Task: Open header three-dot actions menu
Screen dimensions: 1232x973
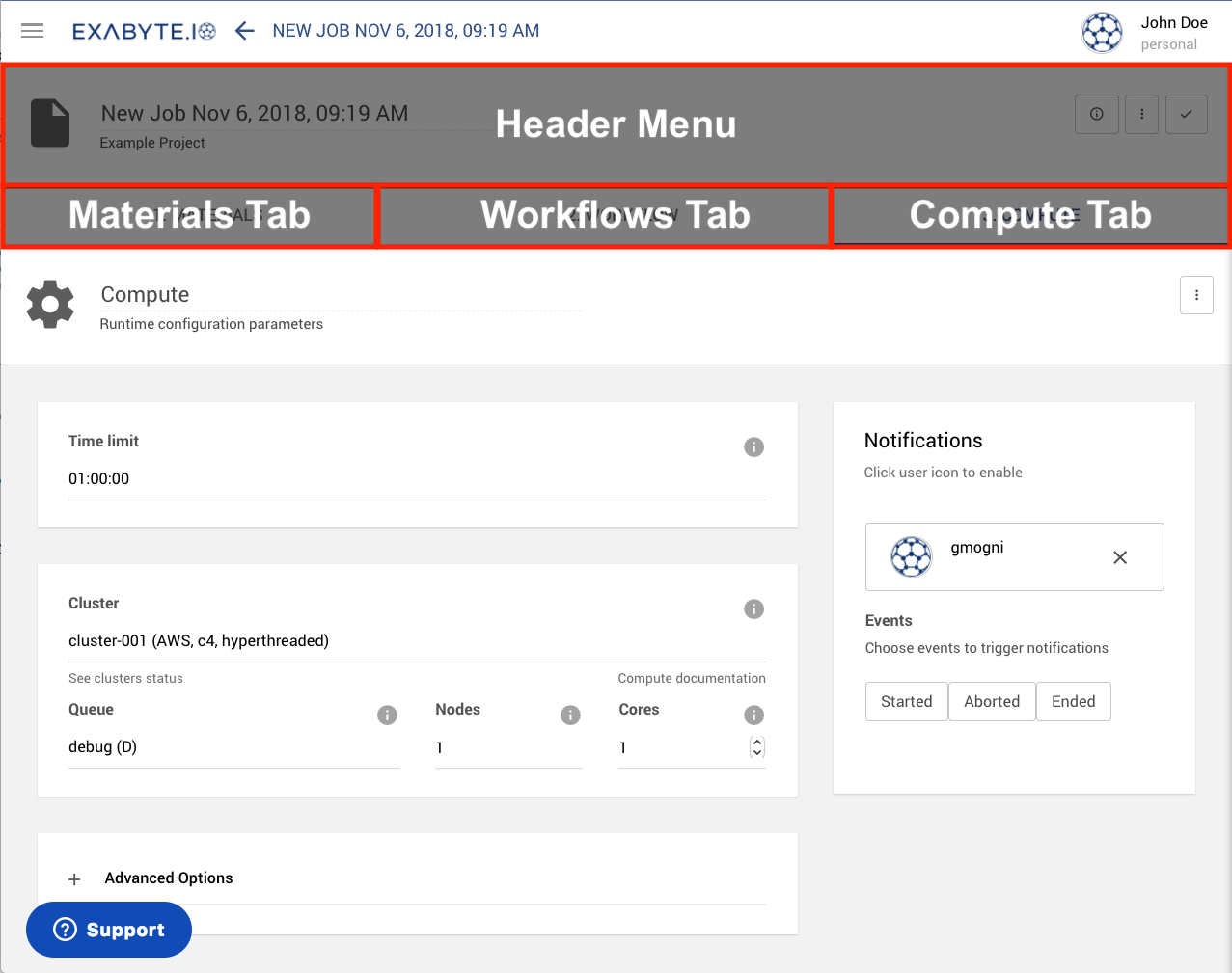Action: 1141,114
